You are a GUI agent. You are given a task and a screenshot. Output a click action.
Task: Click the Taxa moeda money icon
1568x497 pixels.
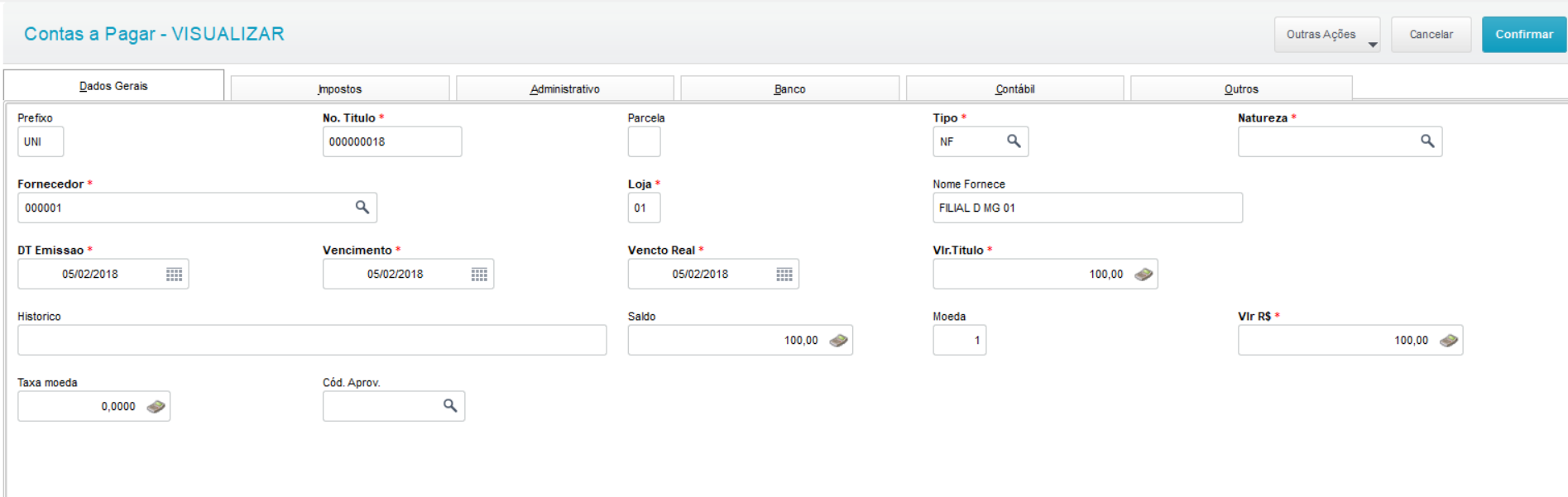pyautogui.click(x=156, y=407)
